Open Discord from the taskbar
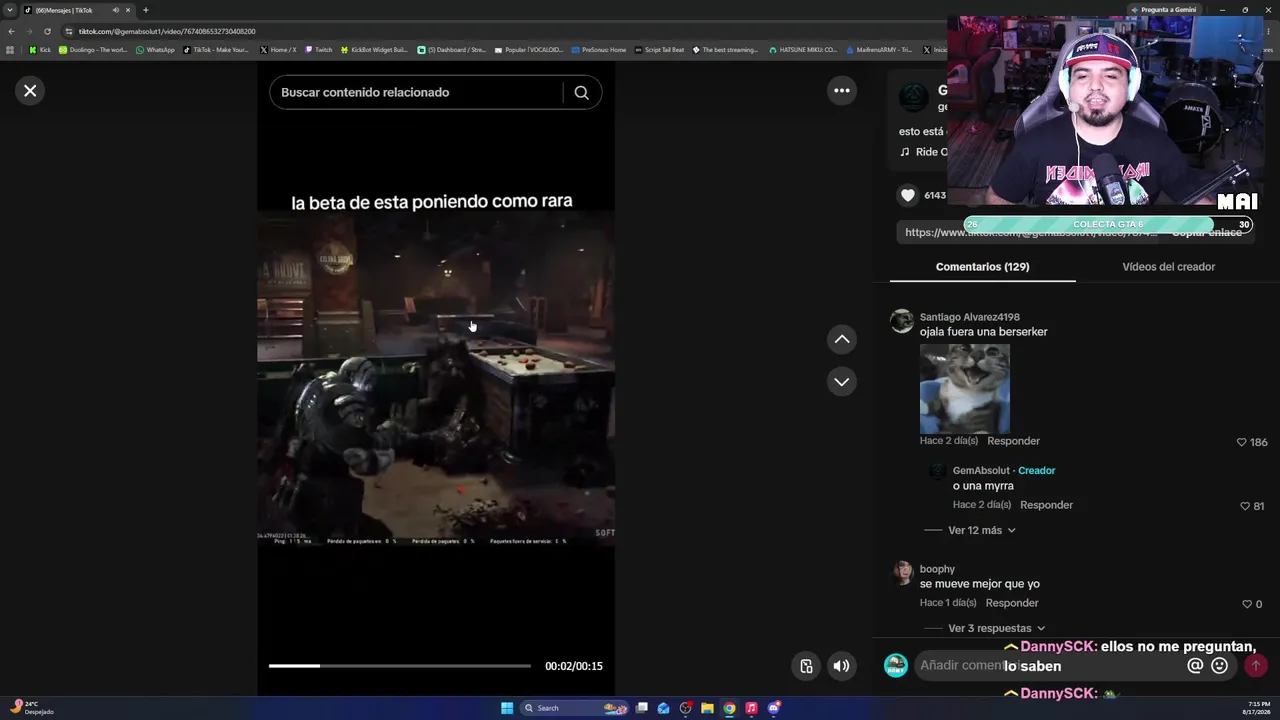 coord(773,708)
